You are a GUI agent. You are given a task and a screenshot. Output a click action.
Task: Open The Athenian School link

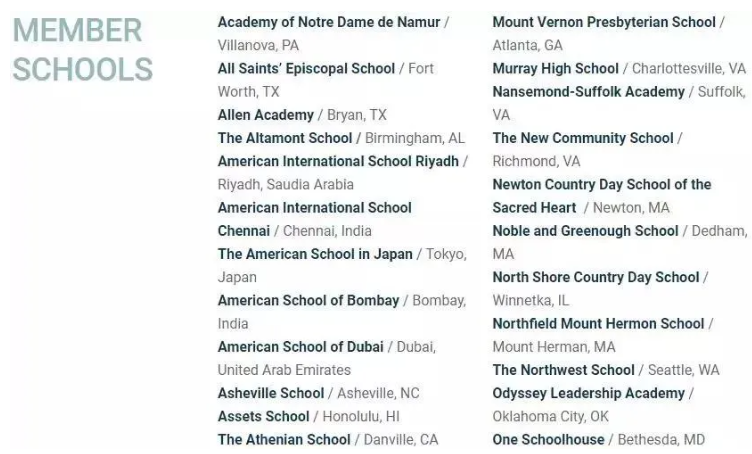pyautogui.click(x=284, y=440)
